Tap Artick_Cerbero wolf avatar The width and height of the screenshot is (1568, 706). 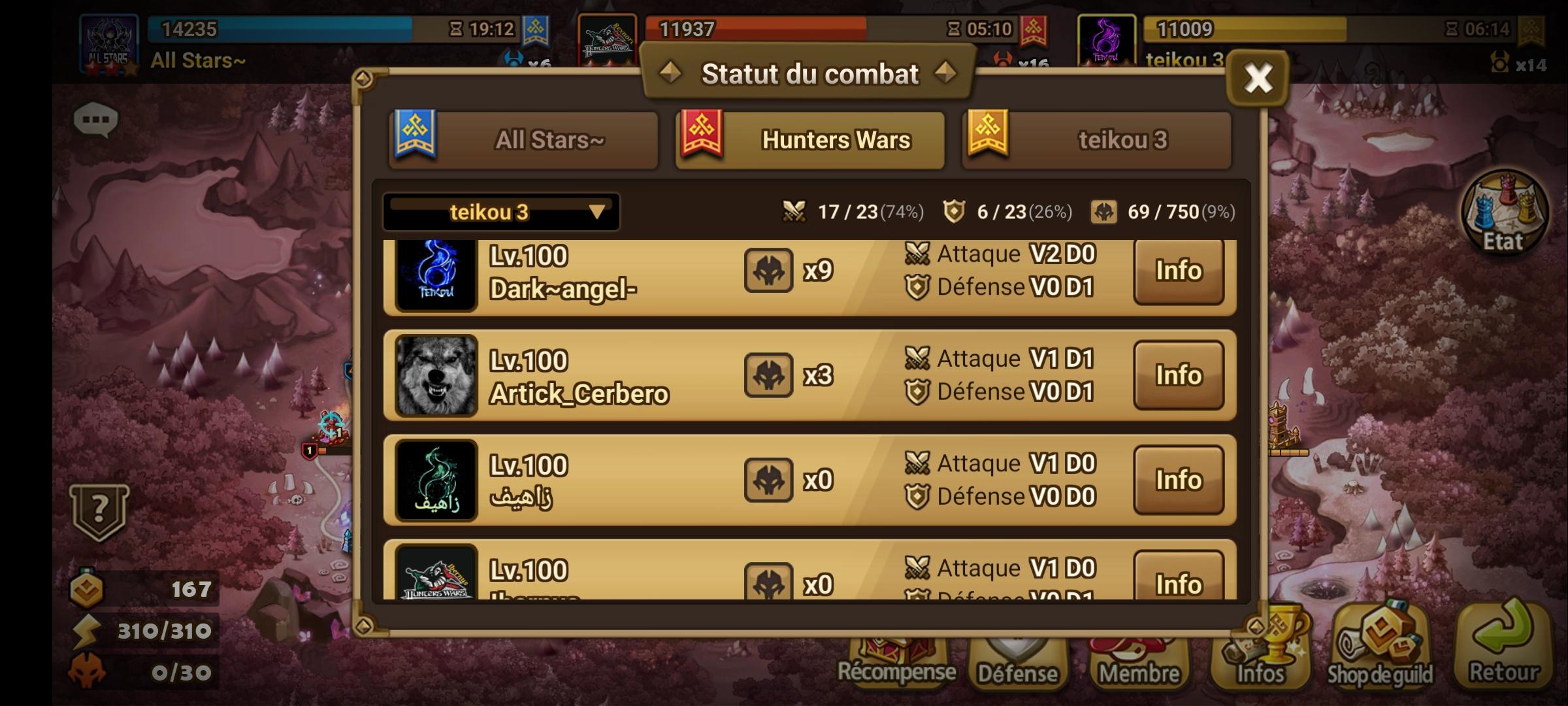point(436,375)
